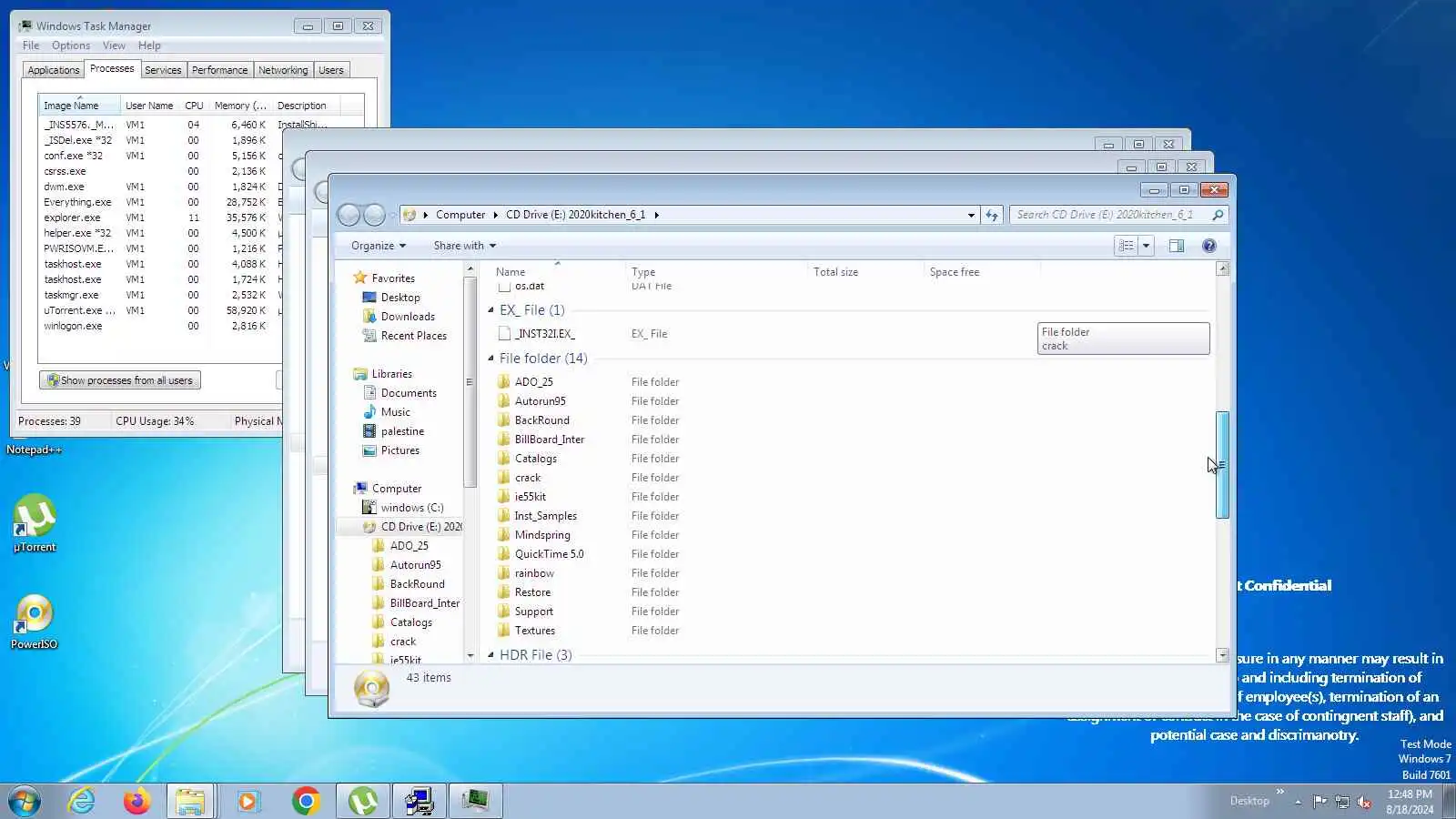Select the rainbow folder
This screenshot has height=819, width=1456.
(534, 573)
